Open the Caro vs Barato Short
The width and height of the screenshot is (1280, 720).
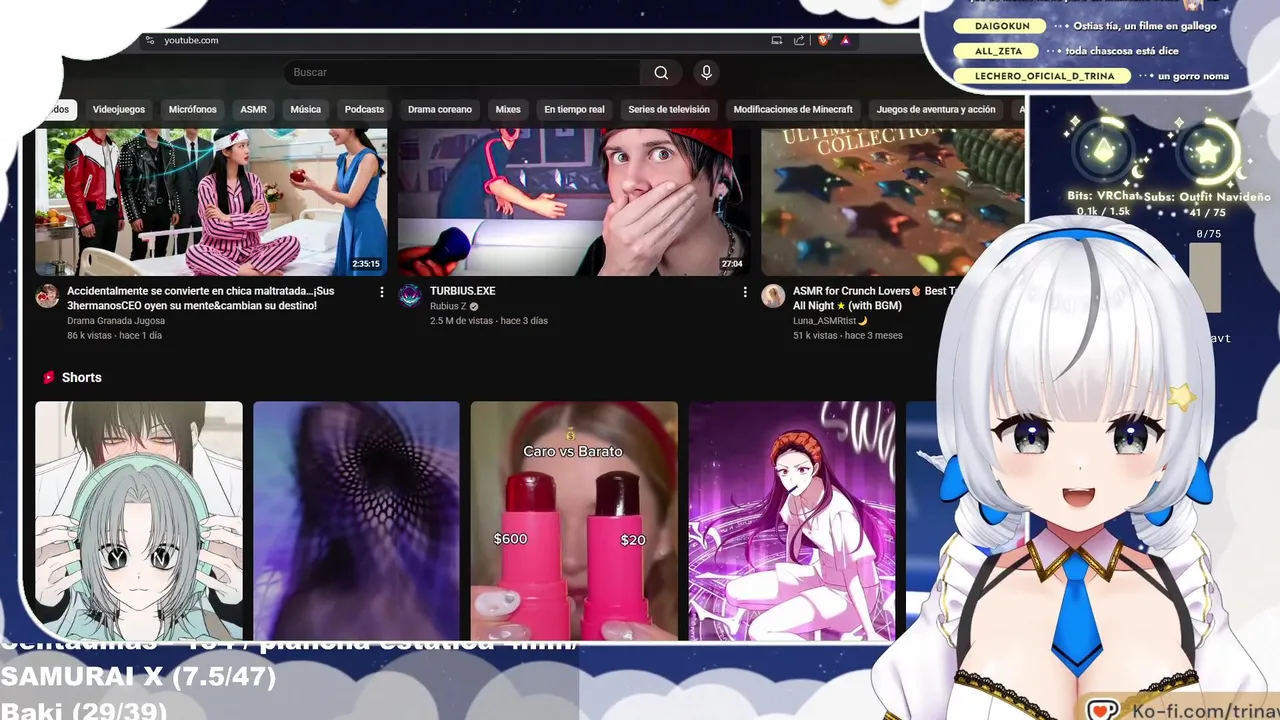(x=574, y=521)
